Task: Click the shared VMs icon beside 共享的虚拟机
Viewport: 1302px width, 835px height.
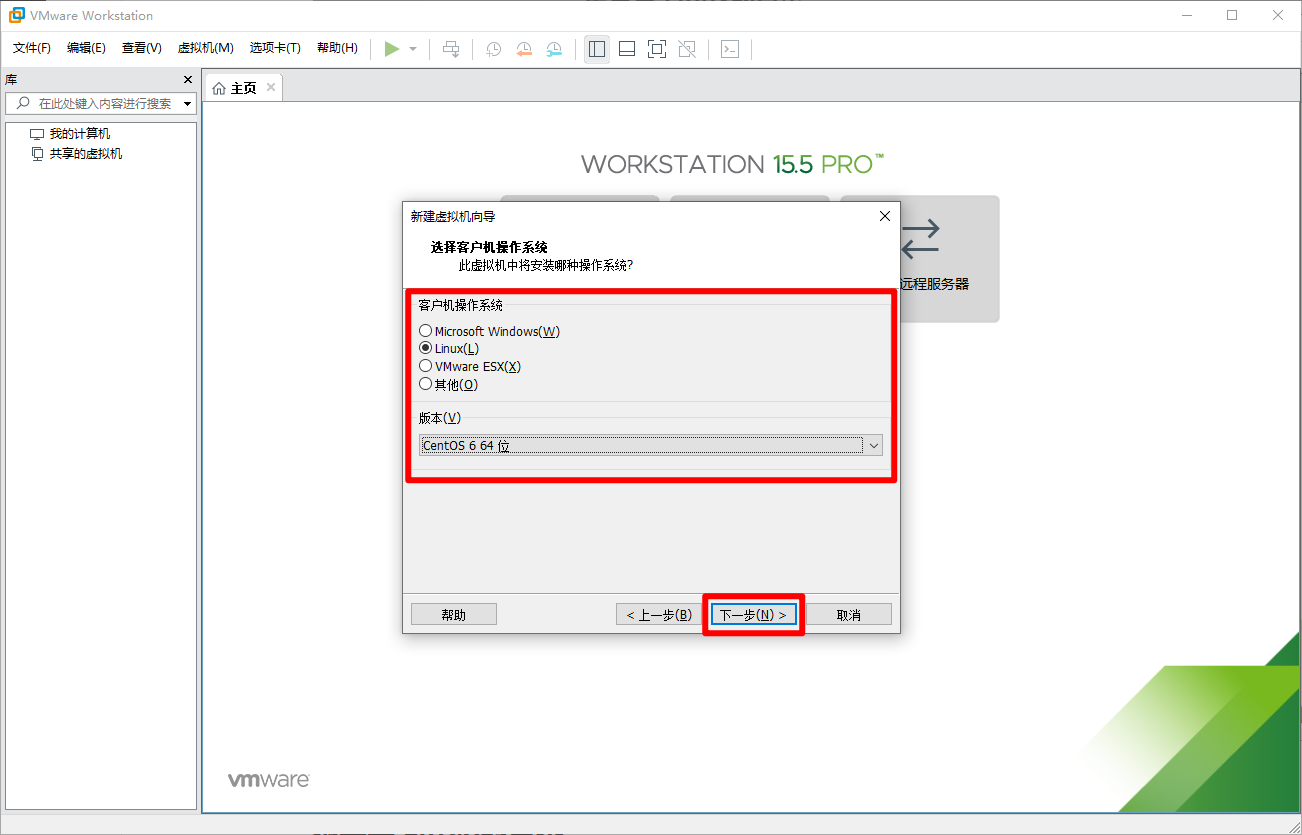Action: click(37, 154)
